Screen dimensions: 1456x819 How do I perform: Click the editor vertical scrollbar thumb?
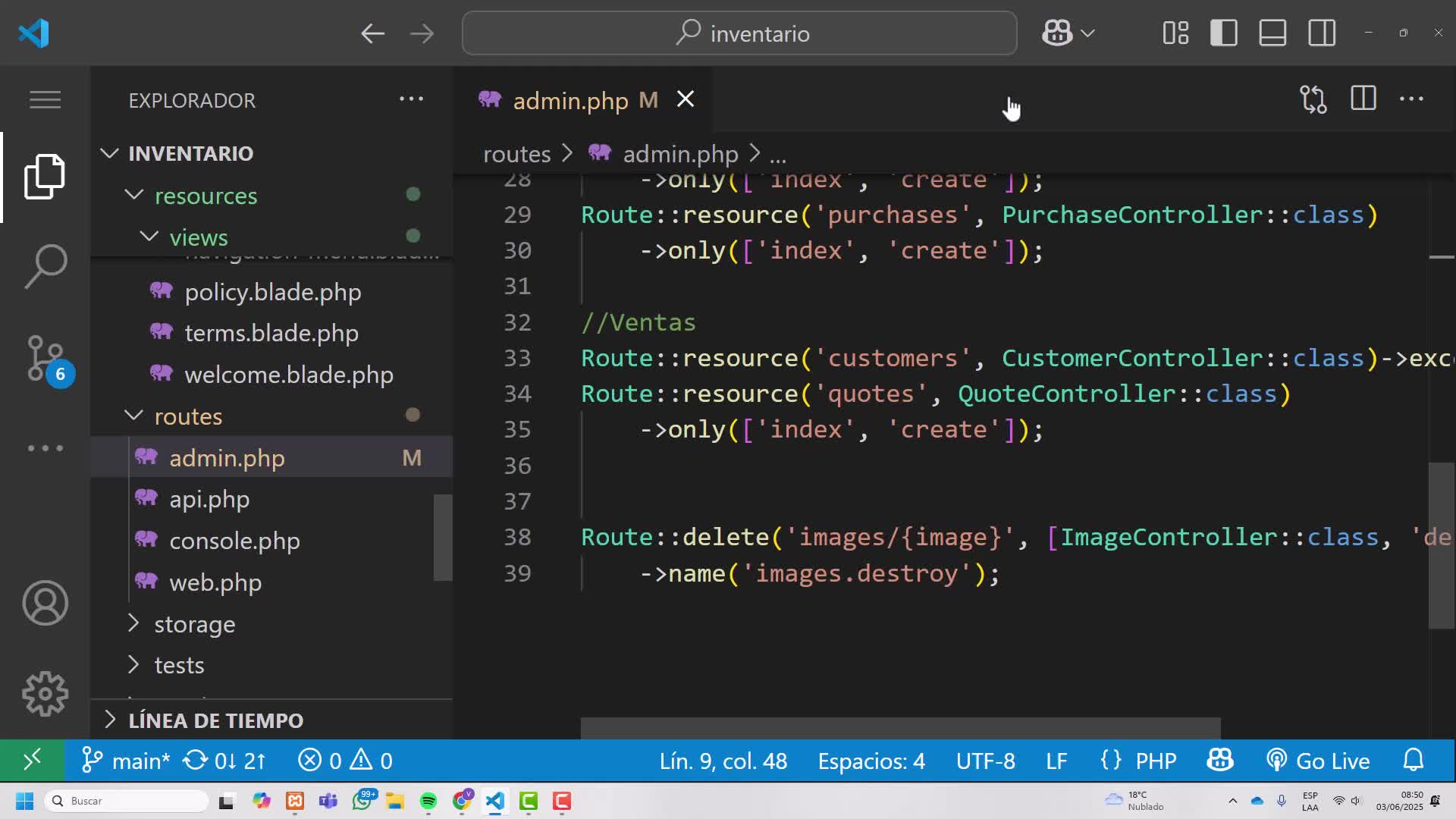point(1442,545)
